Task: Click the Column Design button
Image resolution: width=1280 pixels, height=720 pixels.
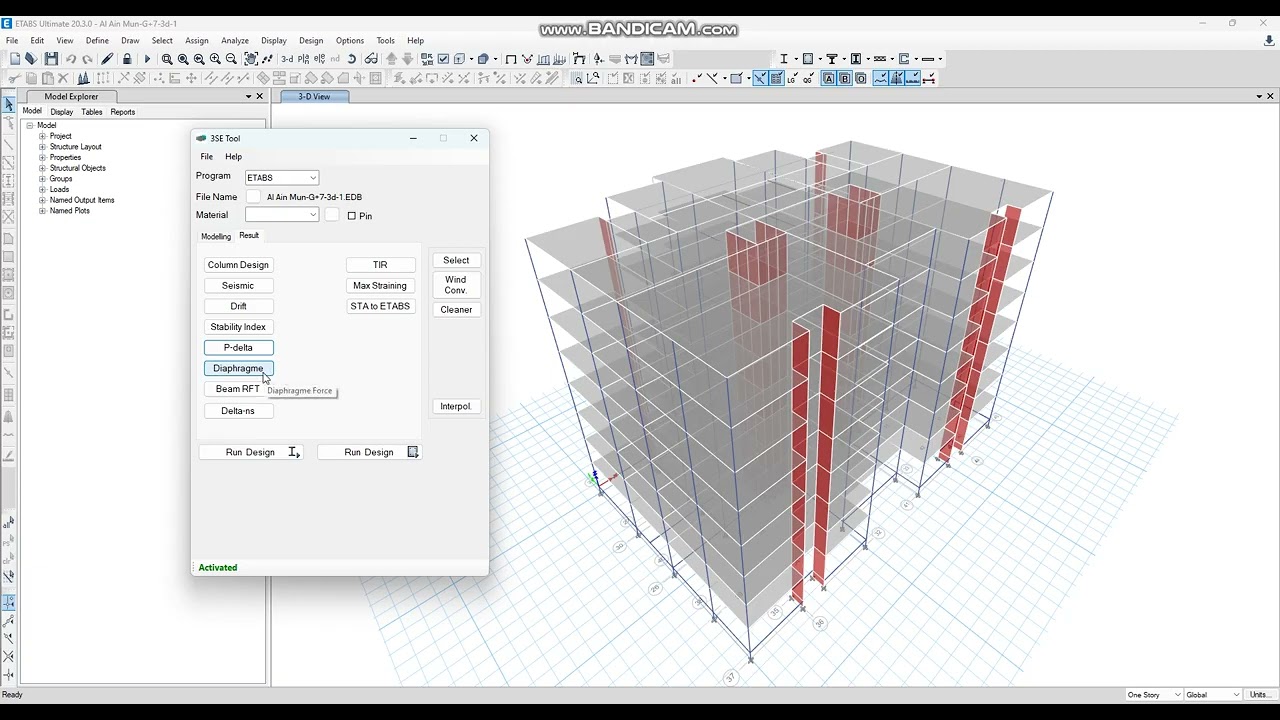Action: click(238, 265)
